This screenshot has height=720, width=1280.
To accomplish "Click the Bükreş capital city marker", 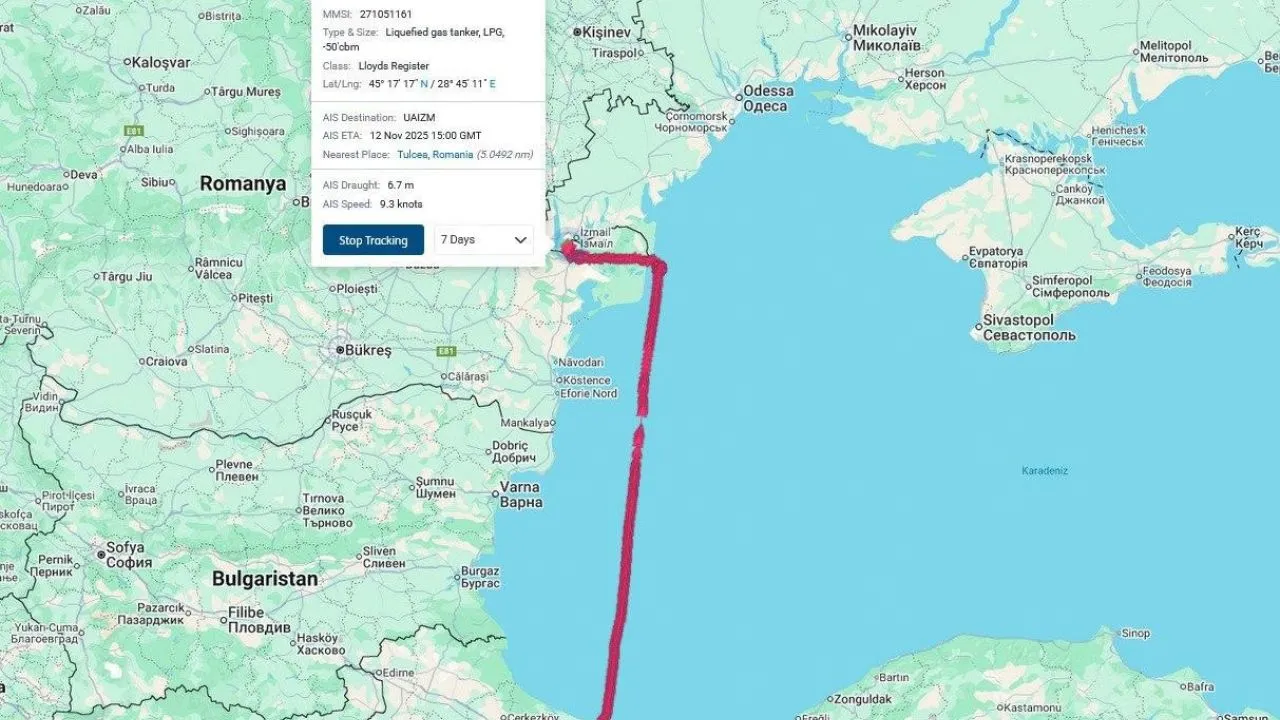I will 339,350.
